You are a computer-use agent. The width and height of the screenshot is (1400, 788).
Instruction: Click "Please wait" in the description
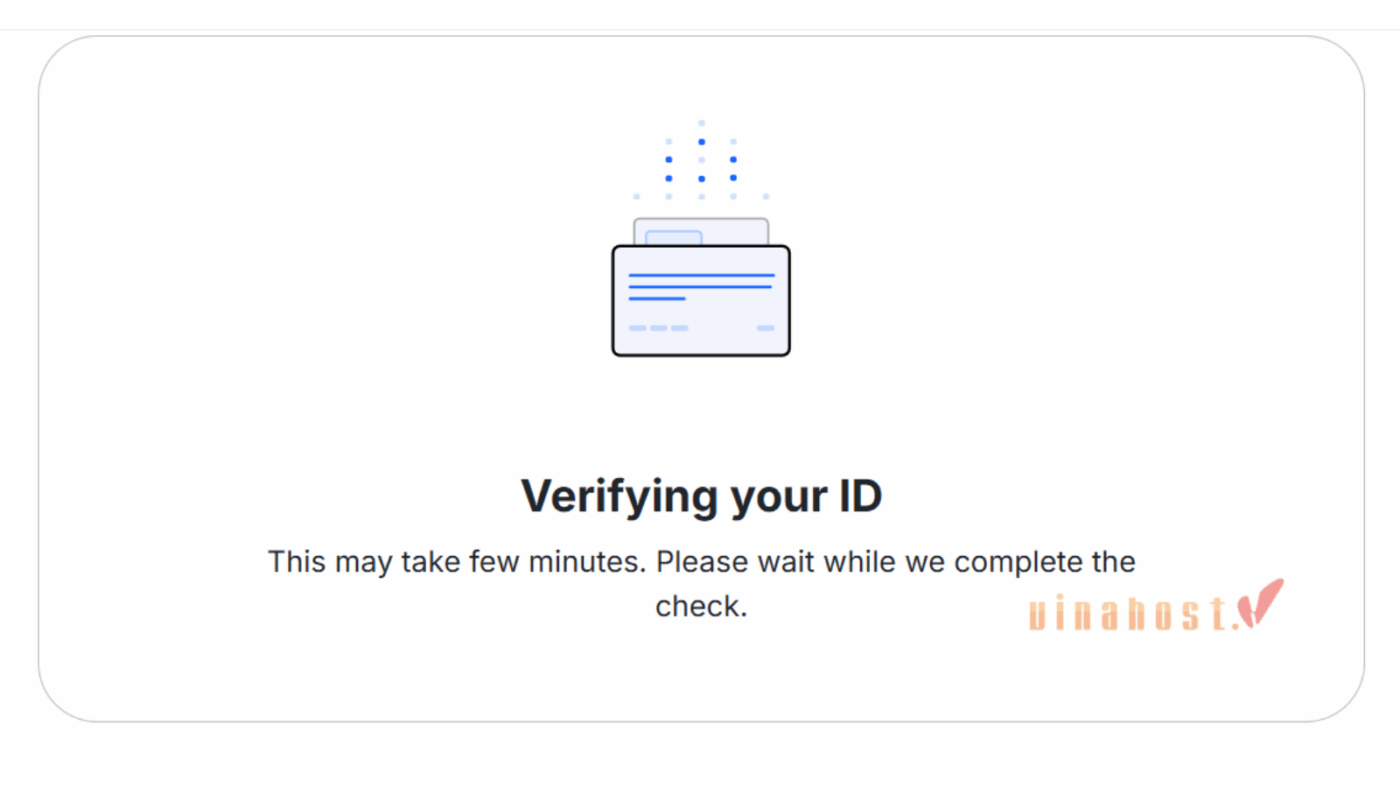click(728, 561)
